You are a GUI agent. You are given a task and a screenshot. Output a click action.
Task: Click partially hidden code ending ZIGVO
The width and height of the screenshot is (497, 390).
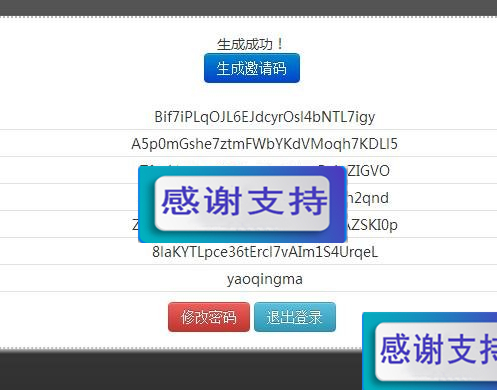point(368,171)
